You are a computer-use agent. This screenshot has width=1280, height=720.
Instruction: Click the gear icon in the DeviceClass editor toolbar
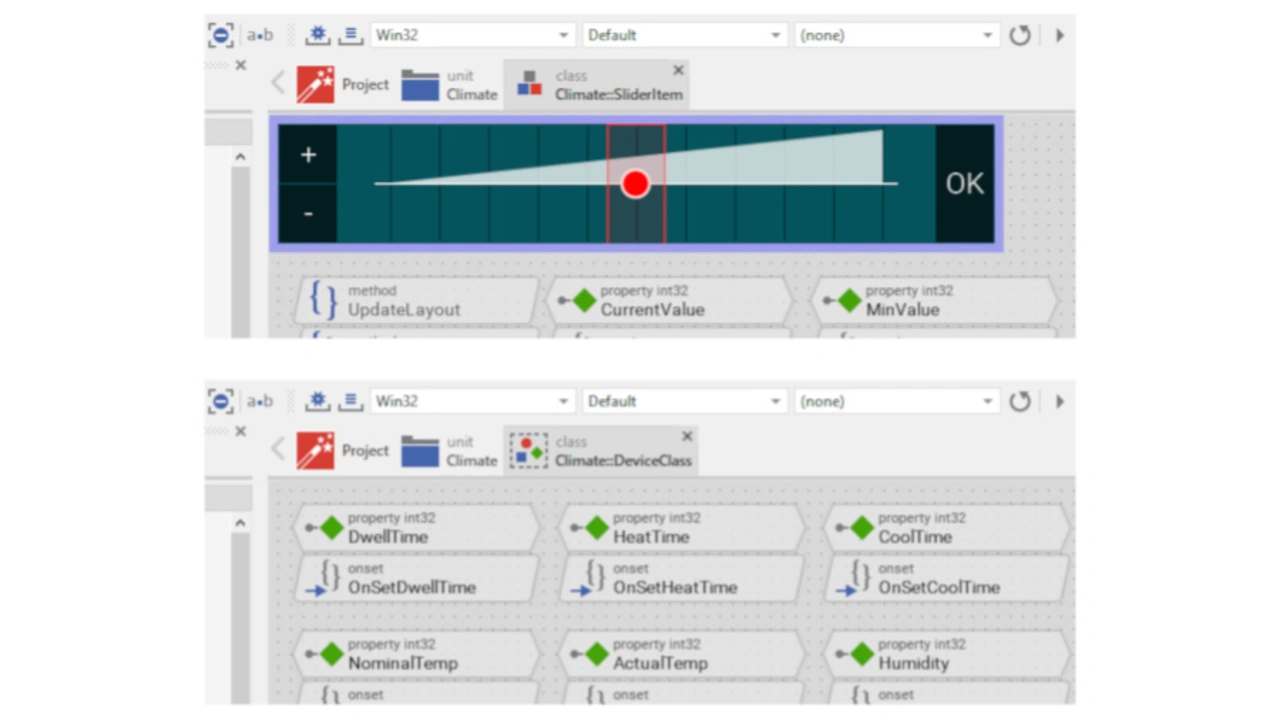(317, 401)
